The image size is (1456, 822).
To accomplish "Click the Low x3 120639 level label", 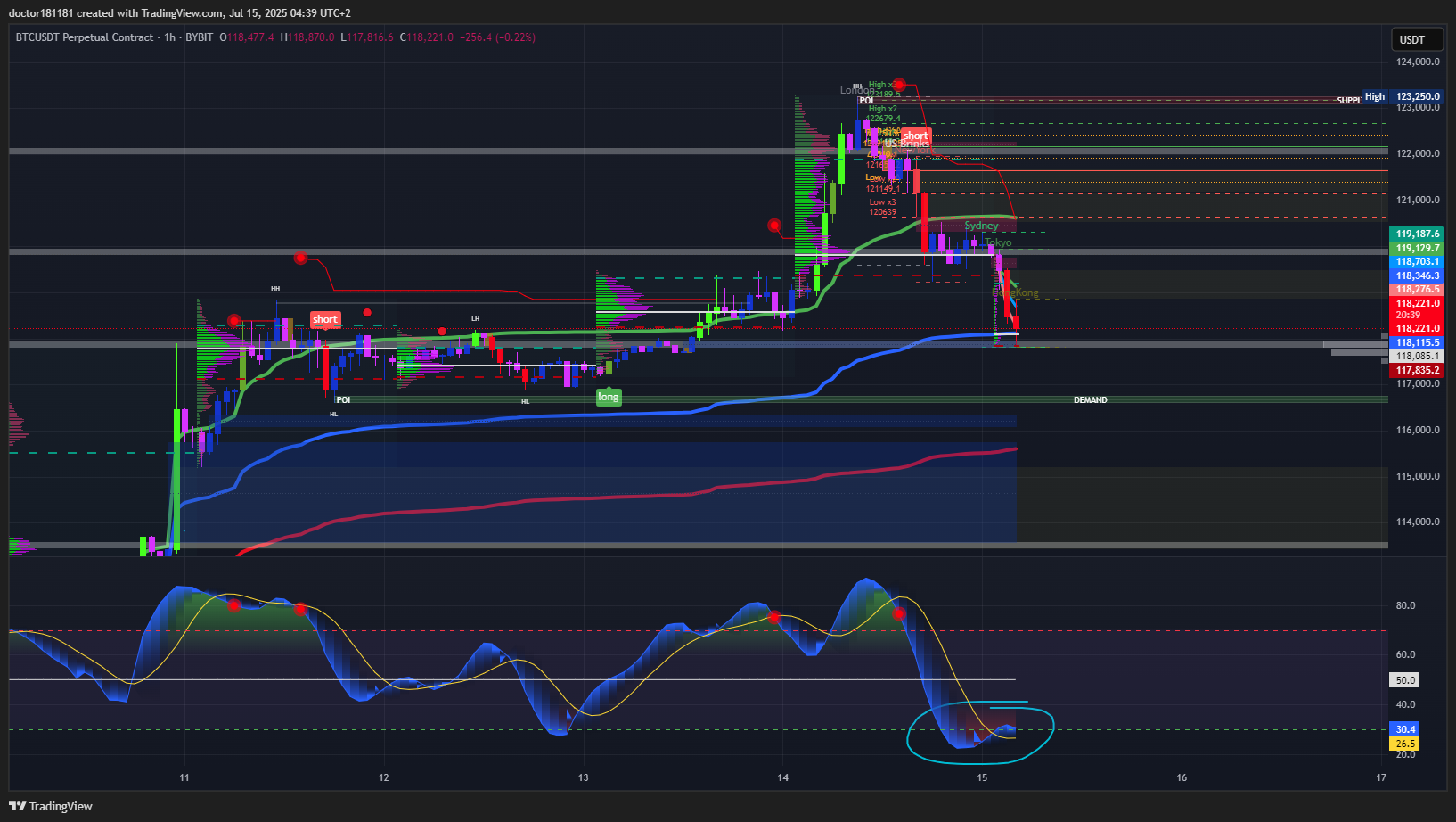I will tap(883, 207).
